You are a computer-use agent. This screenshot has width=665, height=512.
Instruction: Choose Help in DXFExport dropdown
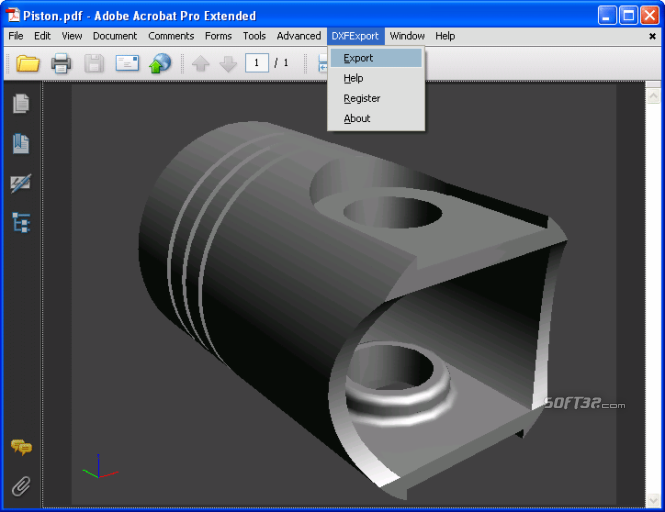click(x=376, y=78)
